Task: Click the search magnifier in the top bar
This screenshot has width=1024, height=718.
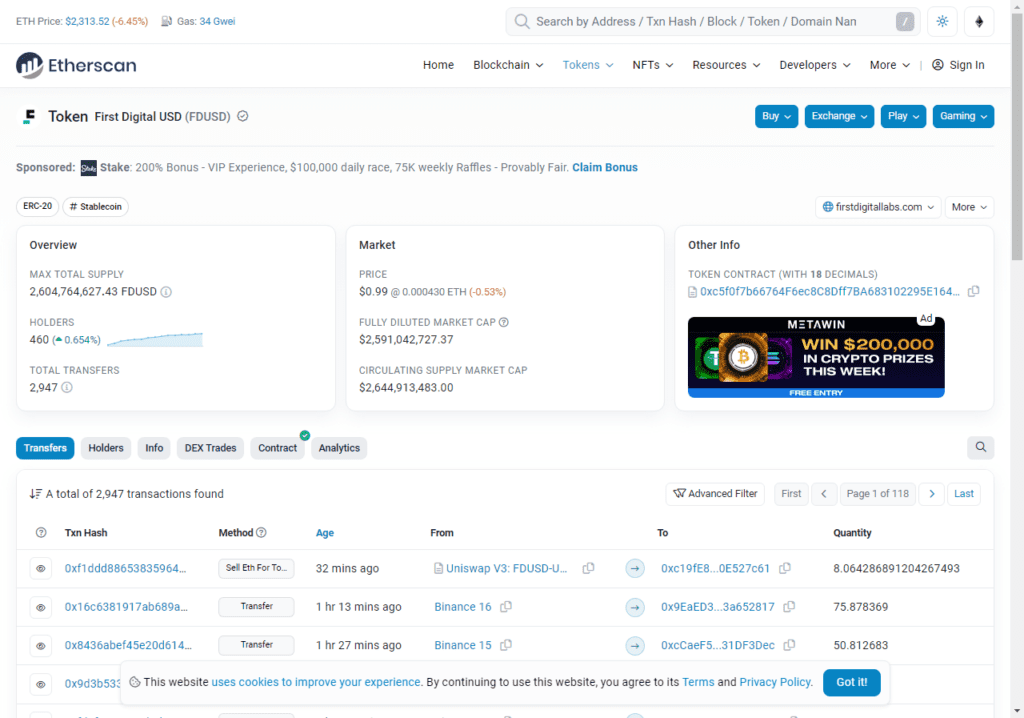Action: point(522,22)
